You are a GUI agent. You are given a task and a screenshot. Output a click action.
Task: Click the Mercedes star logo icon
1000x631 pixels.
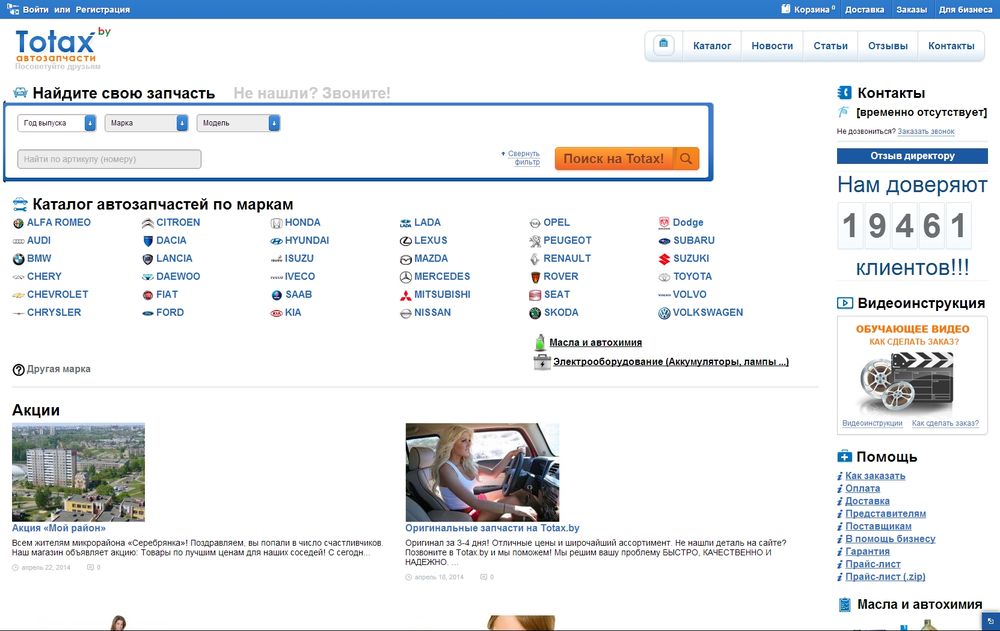coord(406,277)
